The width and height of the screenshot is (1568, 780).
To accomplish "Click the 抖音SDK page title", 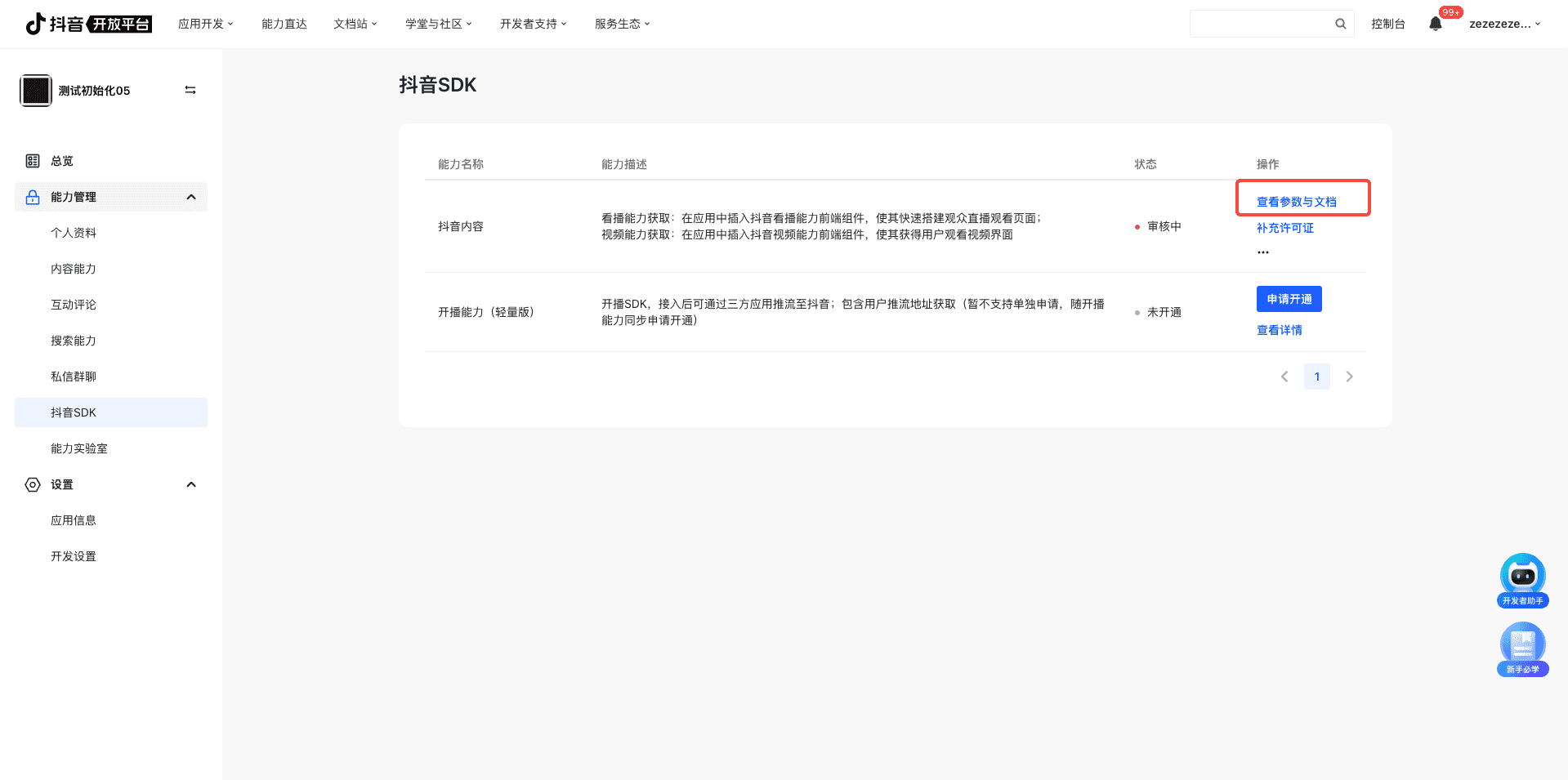I will click(438, 85).
